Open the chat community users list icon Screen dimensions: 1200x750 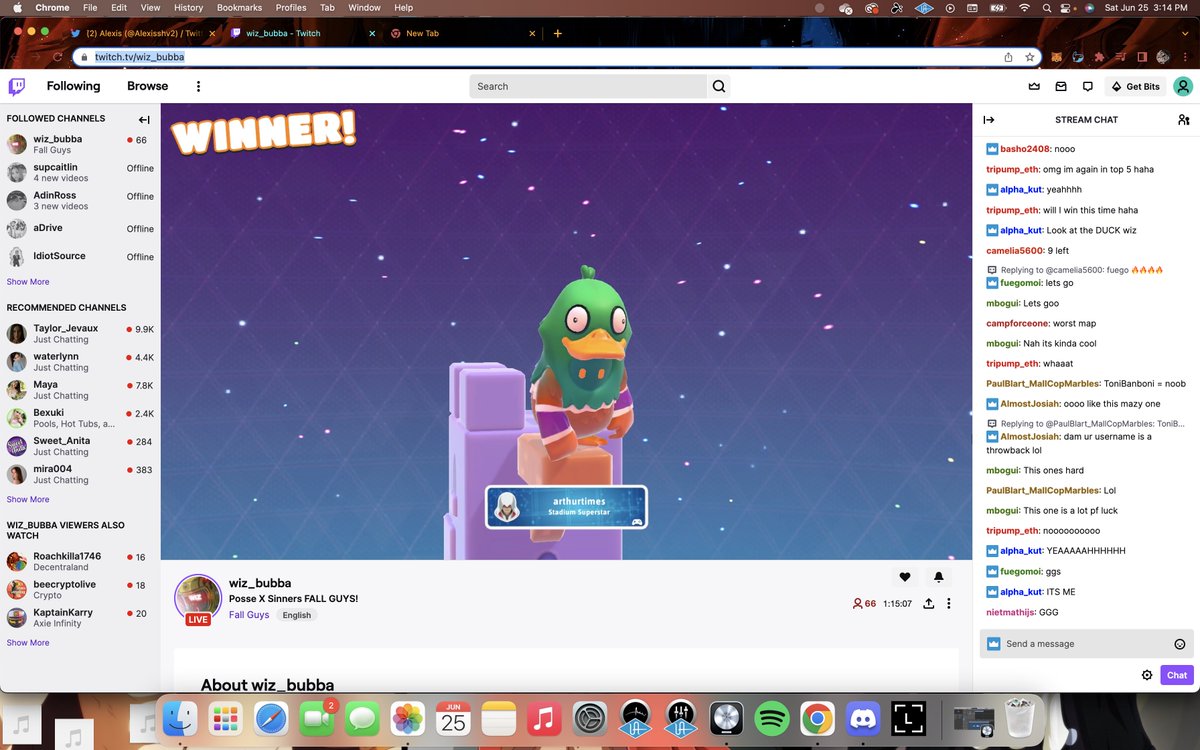pos(1184,119)
